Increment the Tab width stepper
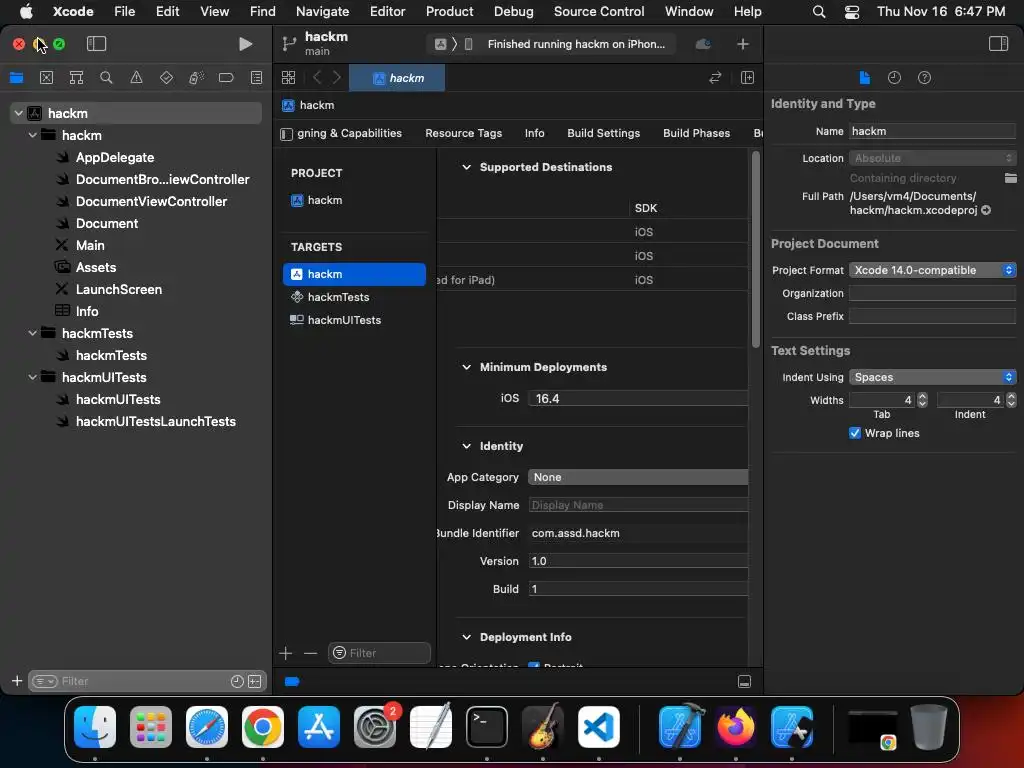 coord(922,396)
